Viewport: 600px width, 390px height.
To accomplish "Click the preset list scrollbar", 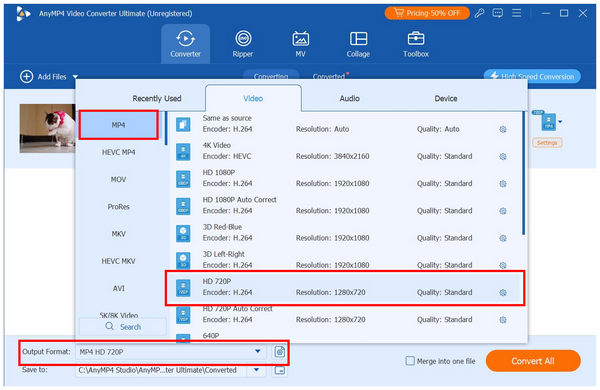I will [523, 173].
